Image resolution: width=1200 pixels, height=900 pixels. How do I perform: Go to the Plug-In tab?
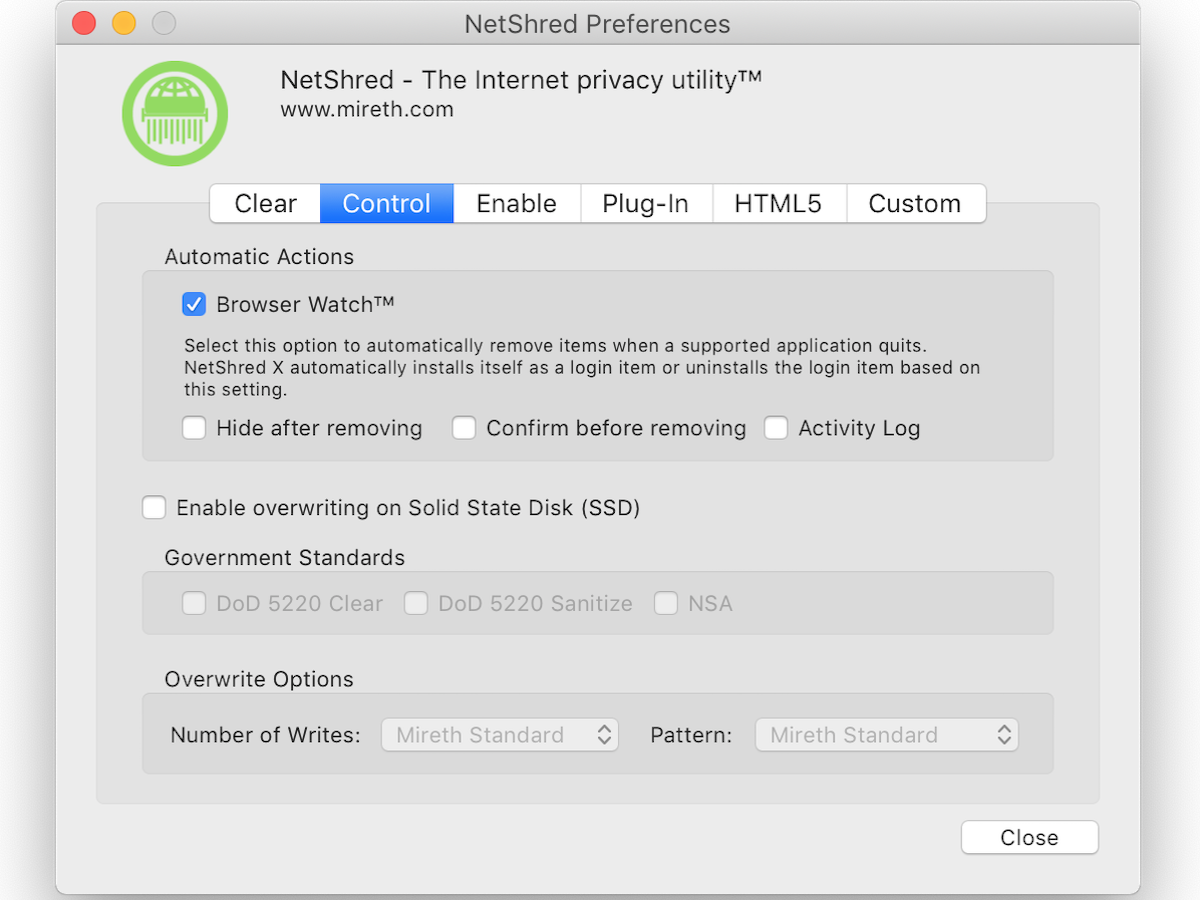tap(645, 204)
